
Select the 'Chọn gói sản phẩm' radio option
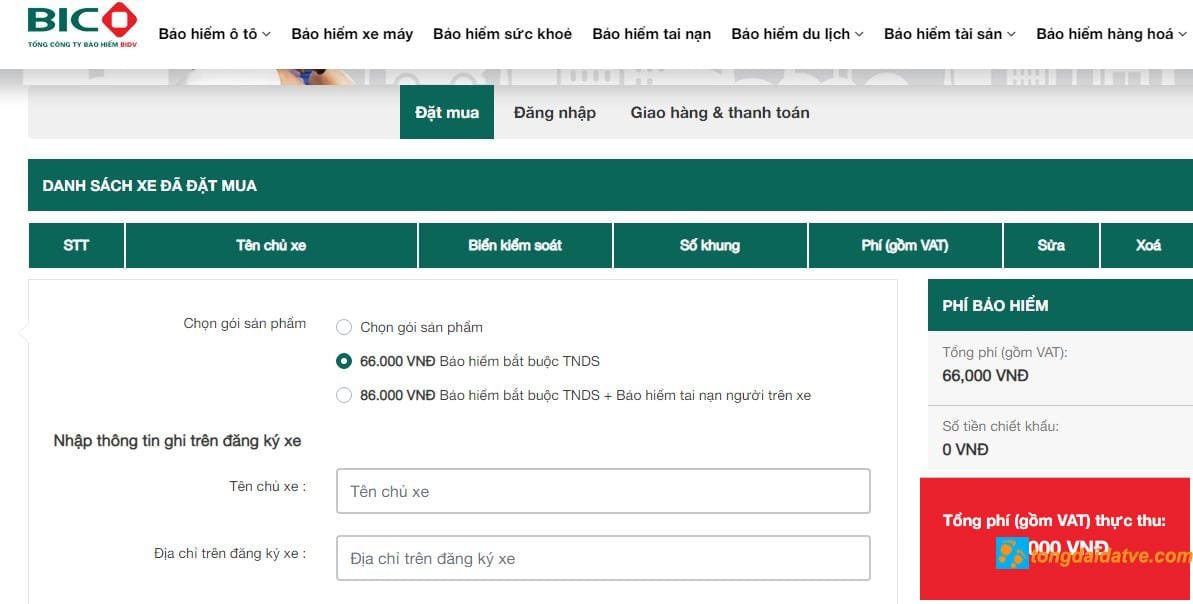tap(344, 327)
